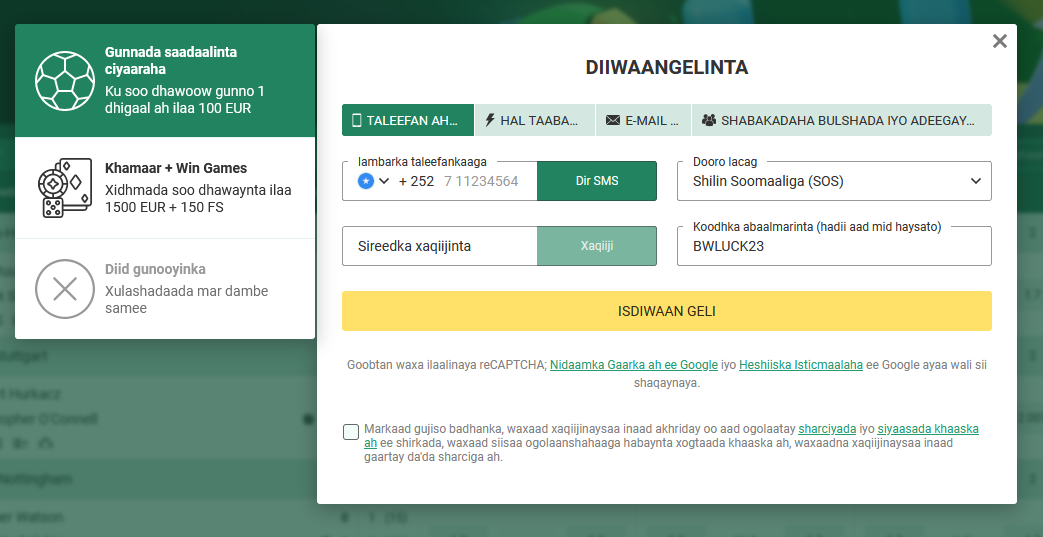Click the lightning bolt one-click icon
This screenshot has width=1043, height=537.
tap(490, 120)
